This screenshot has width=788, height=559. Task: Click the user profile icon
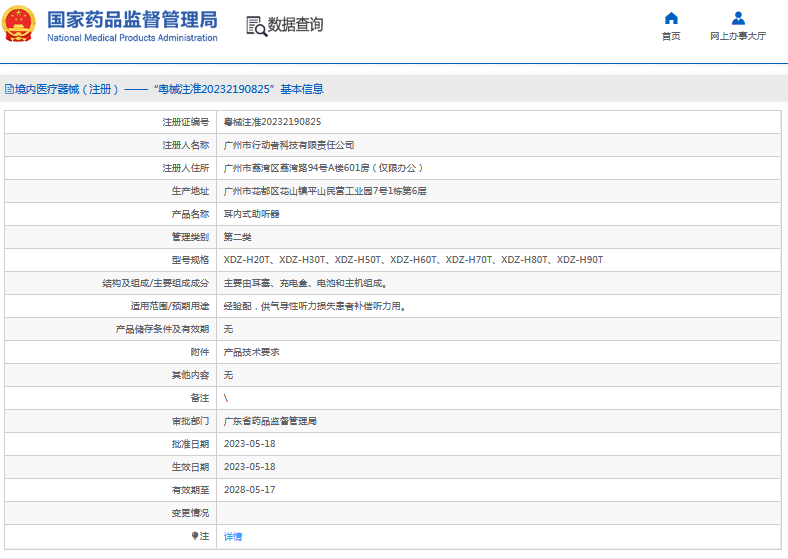click(x=738, y=18)
